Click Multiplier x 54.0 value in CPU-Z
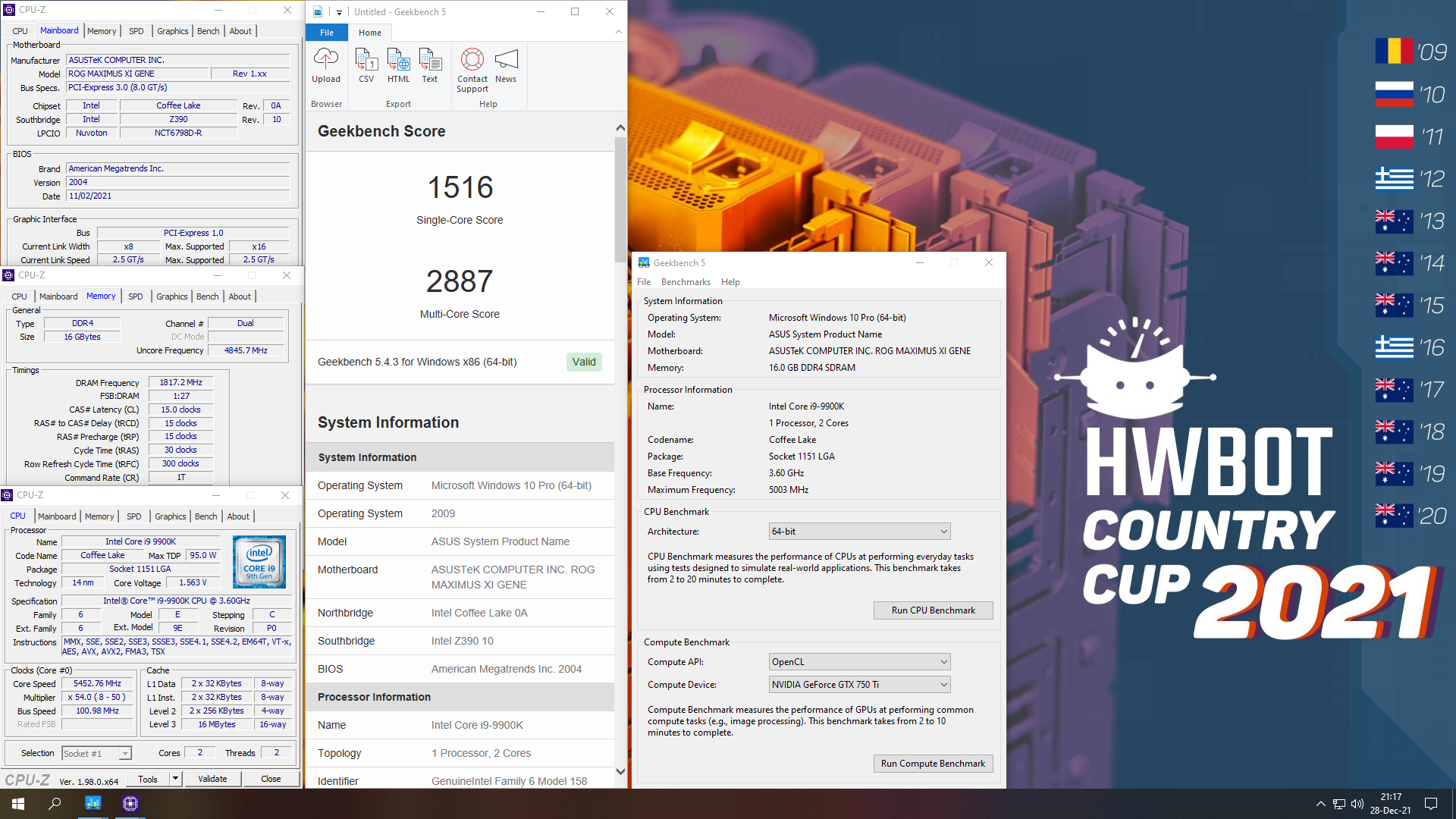1456x819 pixels. pos(97,697)
